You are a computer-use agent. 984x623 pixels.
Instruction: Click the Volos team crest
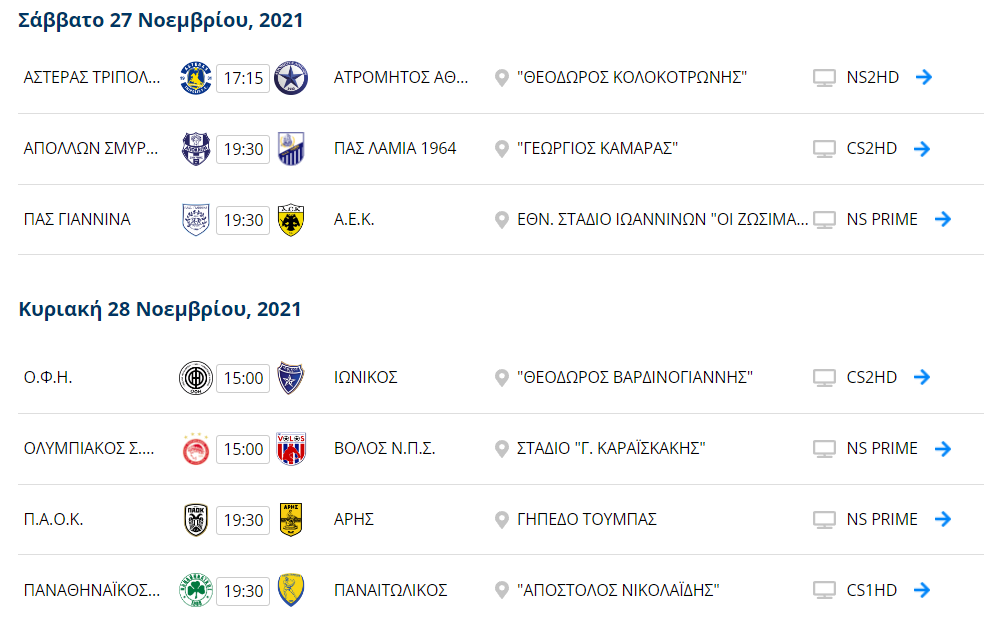coord(291,449)
